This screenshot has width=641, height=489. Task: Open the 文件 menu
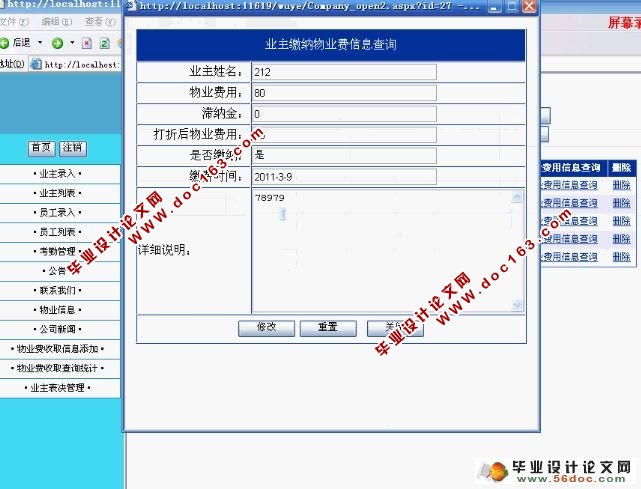coord(14,21)
